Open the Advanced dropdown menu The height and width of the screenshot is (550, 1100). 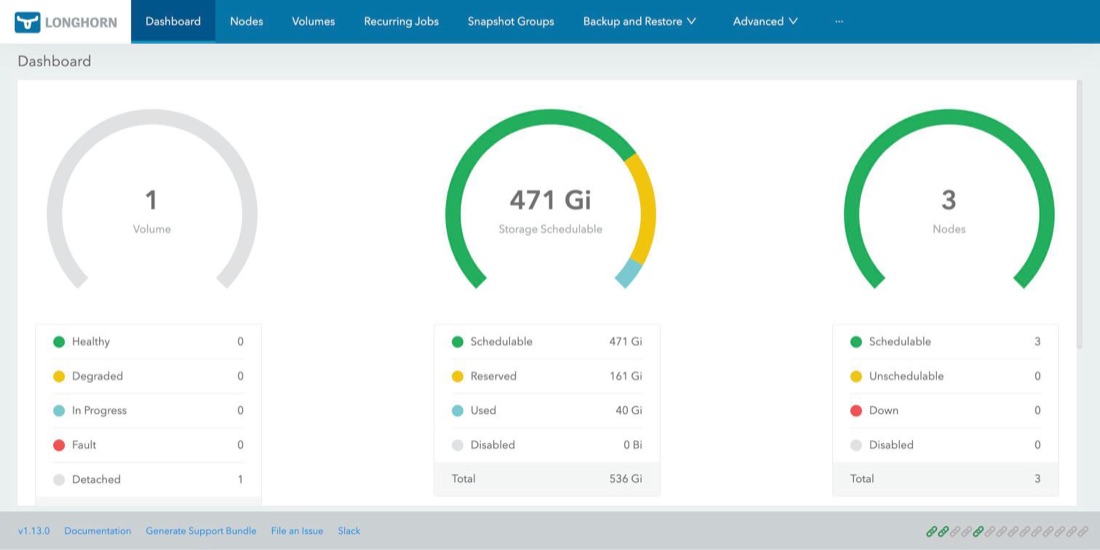click(x=765, y=21)
